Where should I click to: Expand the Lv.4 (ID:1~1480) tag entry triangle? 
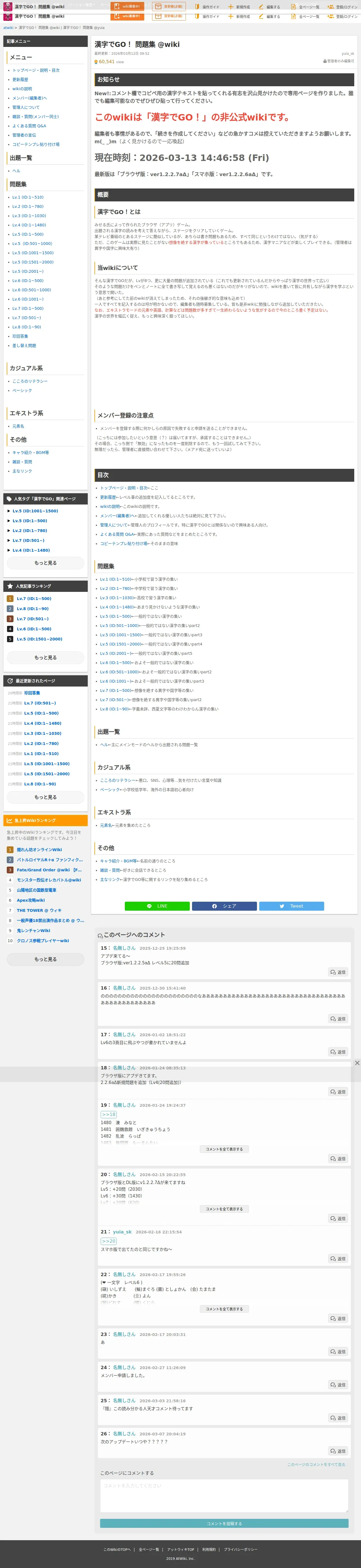(8, 550)
